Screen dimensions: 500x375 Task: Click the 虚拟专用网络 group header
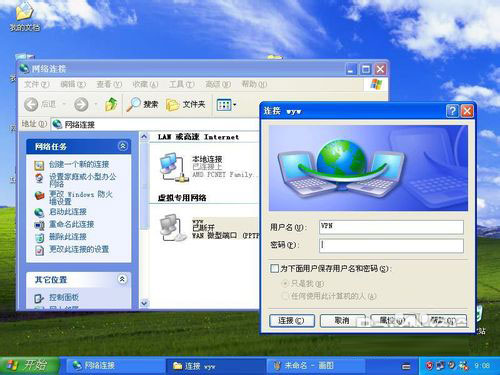coord(182,198)
